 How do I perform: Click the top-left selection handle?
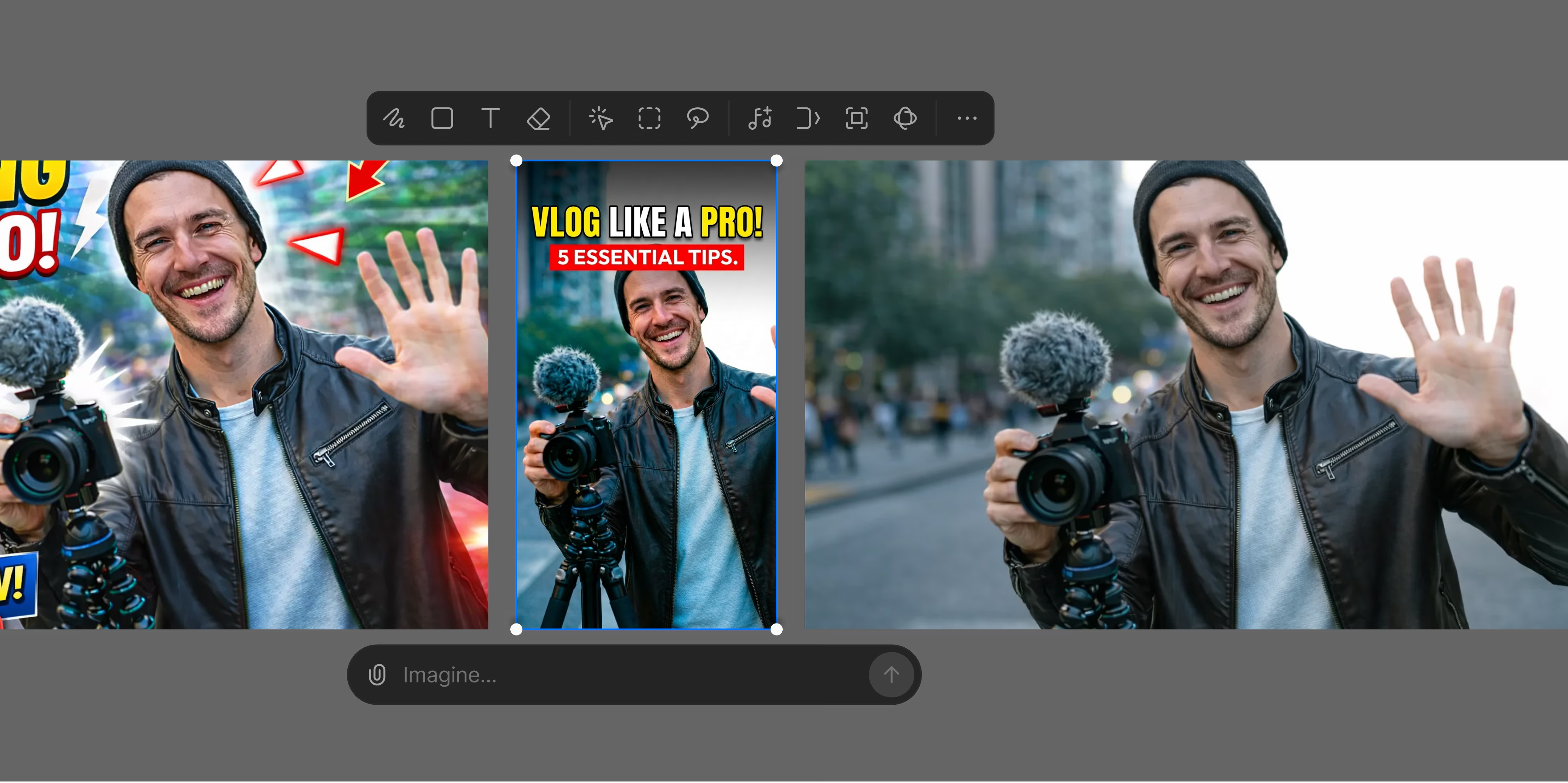(516, 161)
